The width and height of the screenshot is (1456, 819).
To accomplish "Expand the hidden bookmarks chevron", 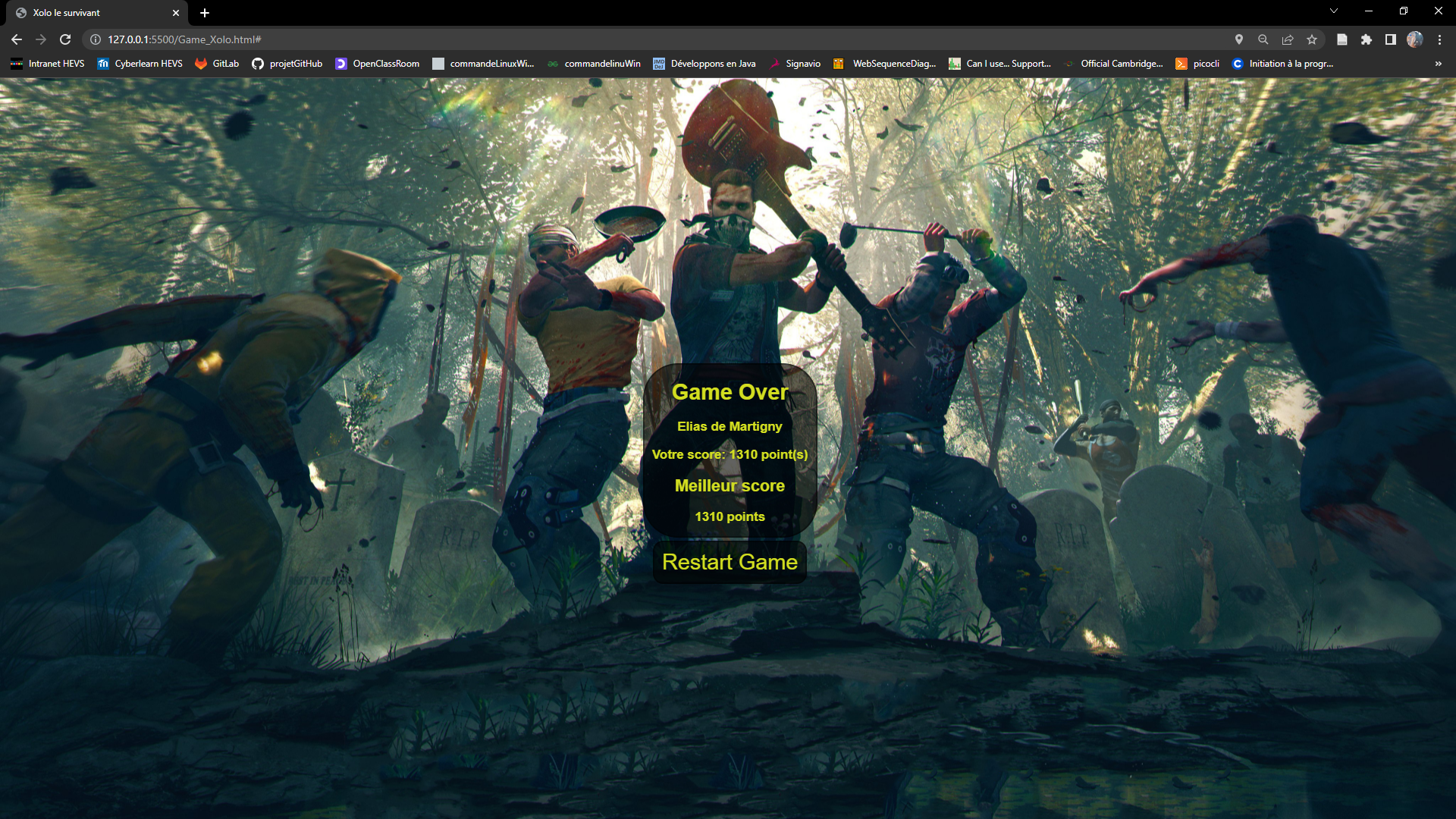I will (1438, 64).
